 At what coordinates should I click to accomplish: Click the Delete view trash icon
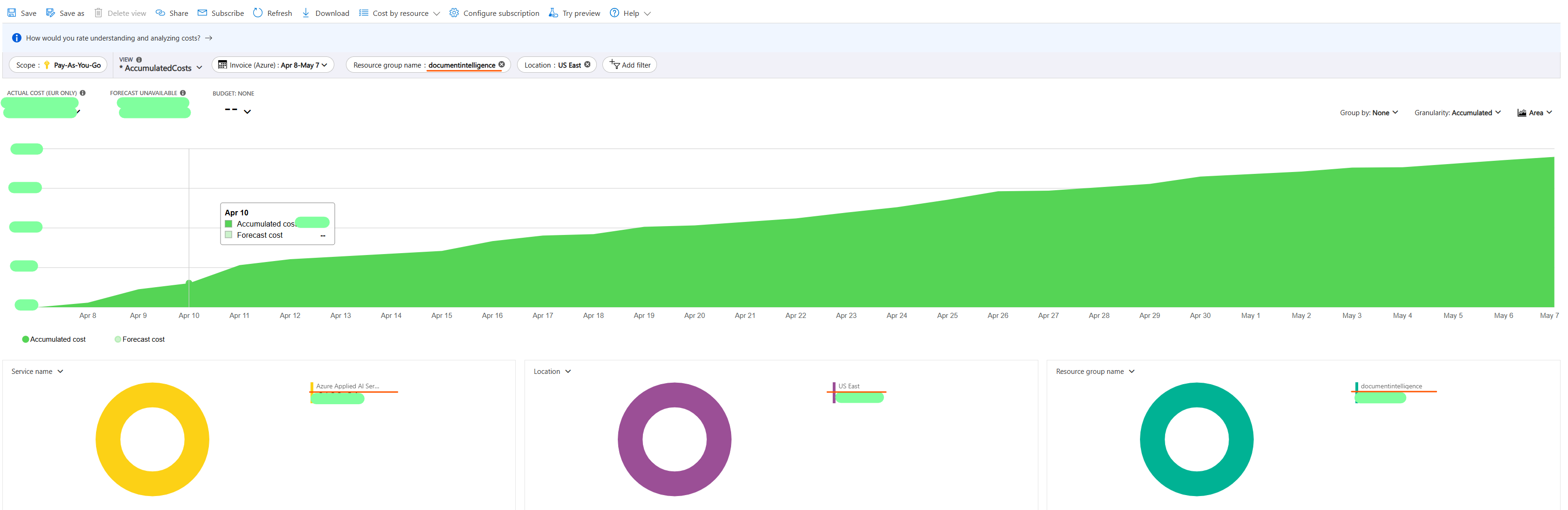98,13
